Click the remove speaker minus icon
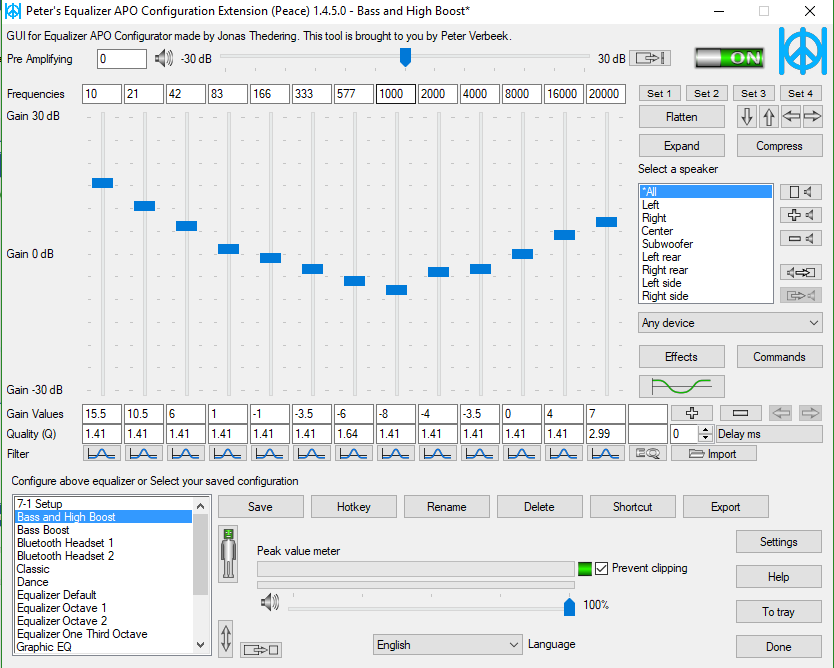This screenshot has height=668, width=834. (800, 238)
